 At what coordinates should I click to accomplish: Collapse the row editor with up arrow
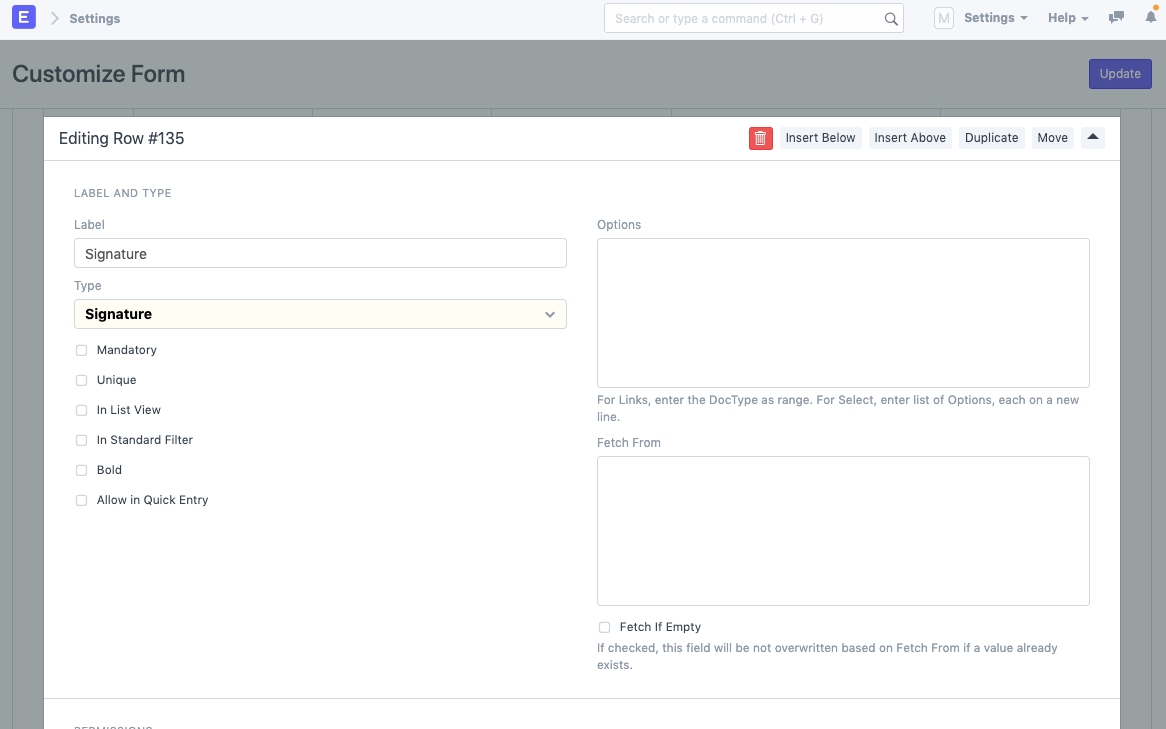1093,138
